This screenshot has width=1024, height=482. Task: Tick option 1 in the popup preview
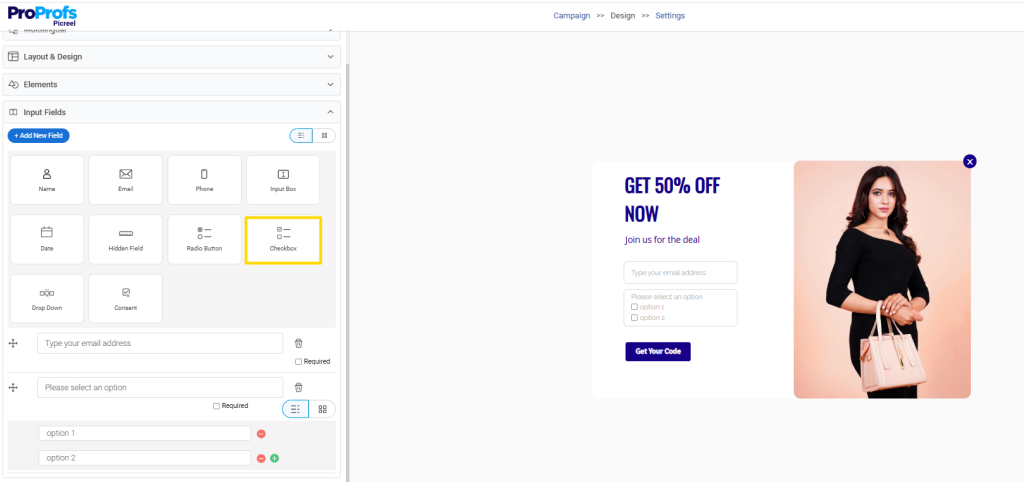[x=634, y=307]
